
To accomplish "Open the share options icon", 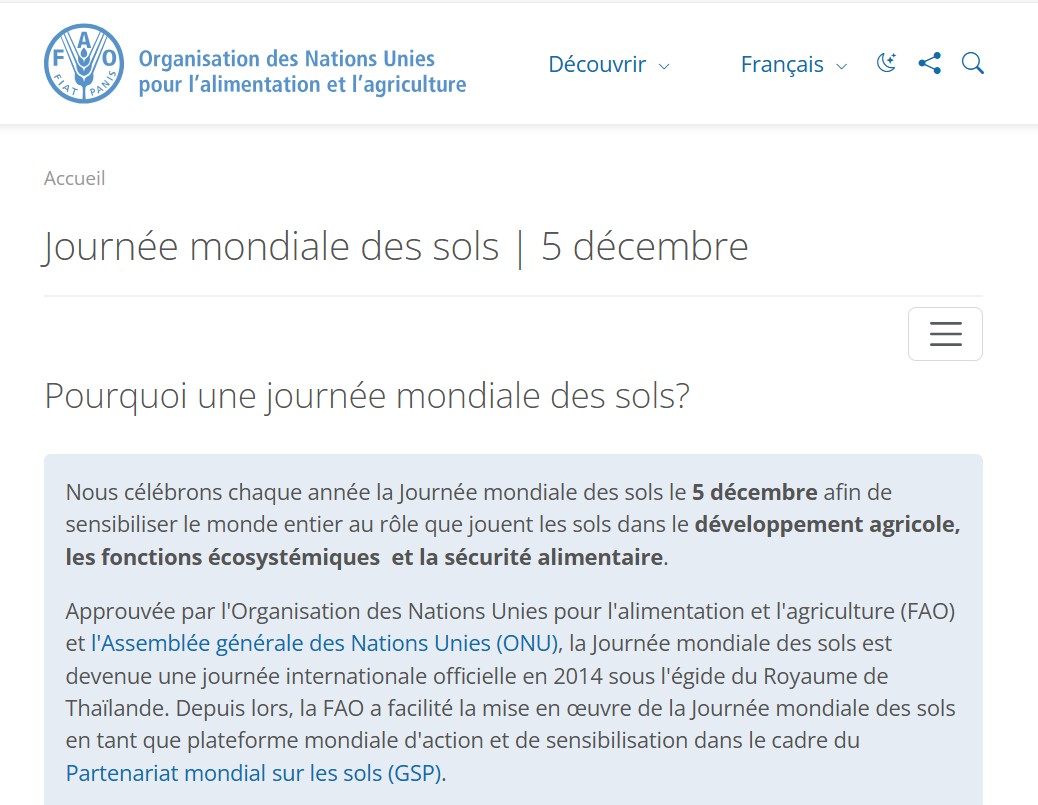I will pos(929,64).
